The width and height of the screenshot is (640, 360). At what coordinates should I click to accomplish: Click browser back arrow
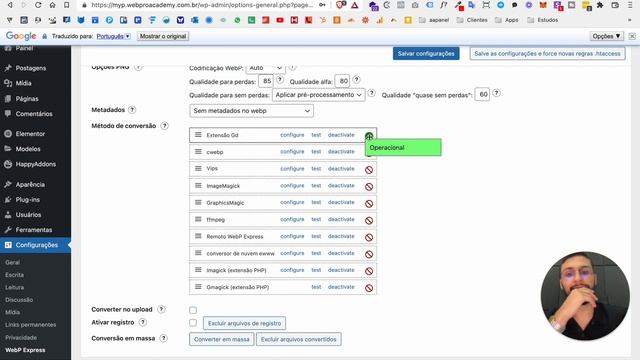coord(9,5)
